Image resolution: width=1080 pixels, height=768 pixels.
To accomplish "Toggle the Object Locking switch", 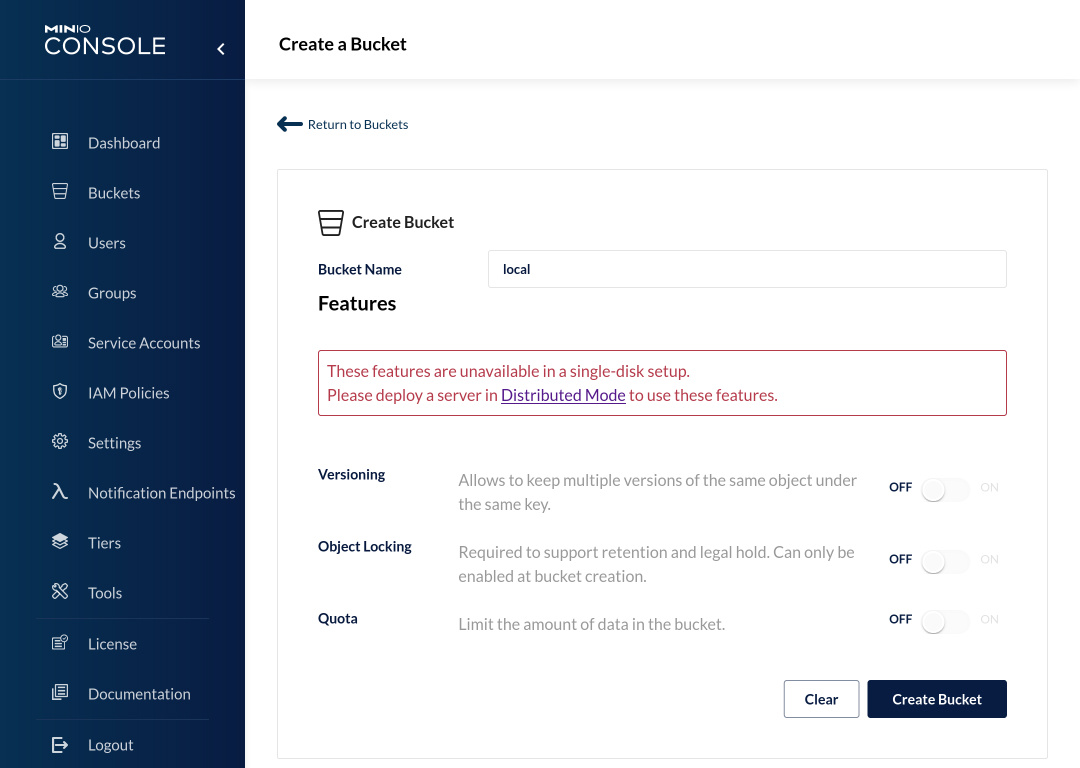I will pos(944,562).
